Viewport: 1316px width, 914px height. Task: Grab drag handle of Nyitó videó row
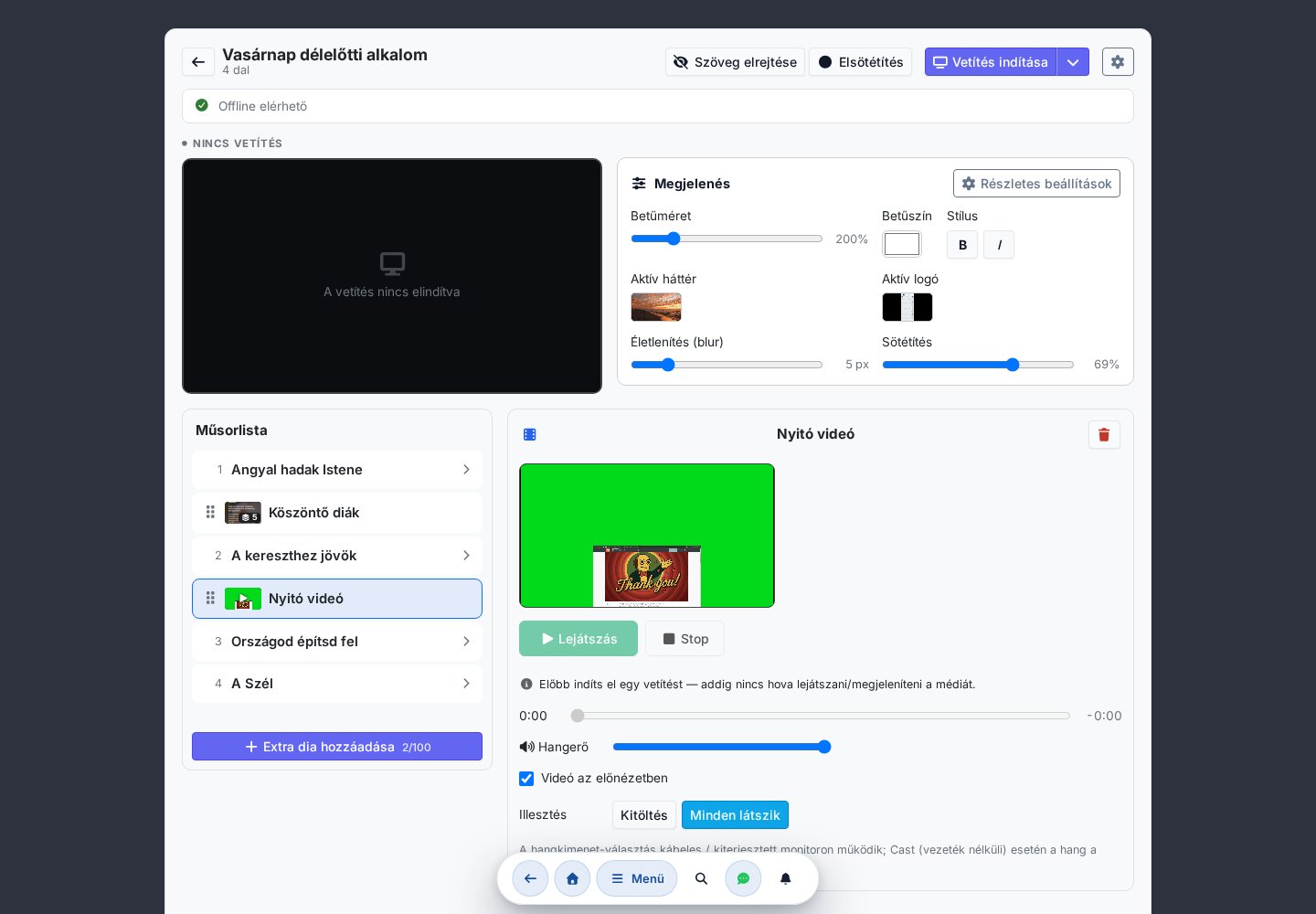210,598
